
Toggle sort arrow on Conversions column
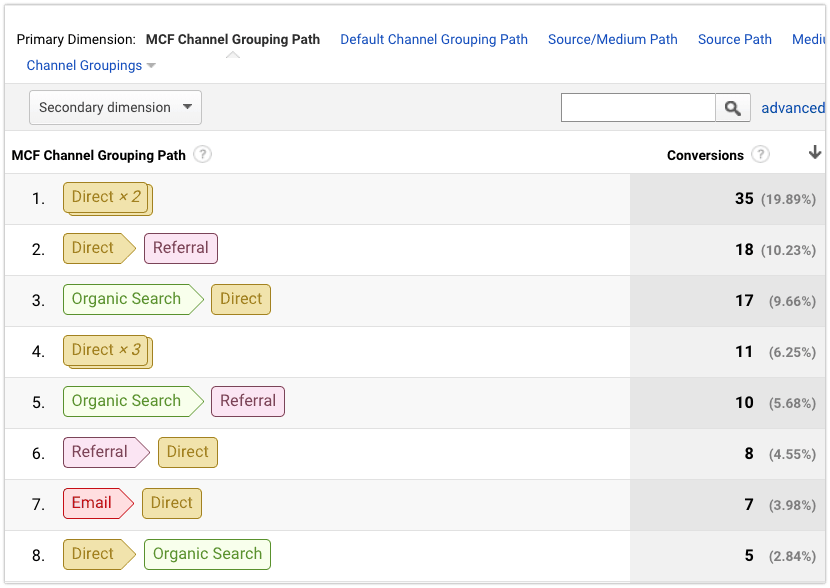815,153
